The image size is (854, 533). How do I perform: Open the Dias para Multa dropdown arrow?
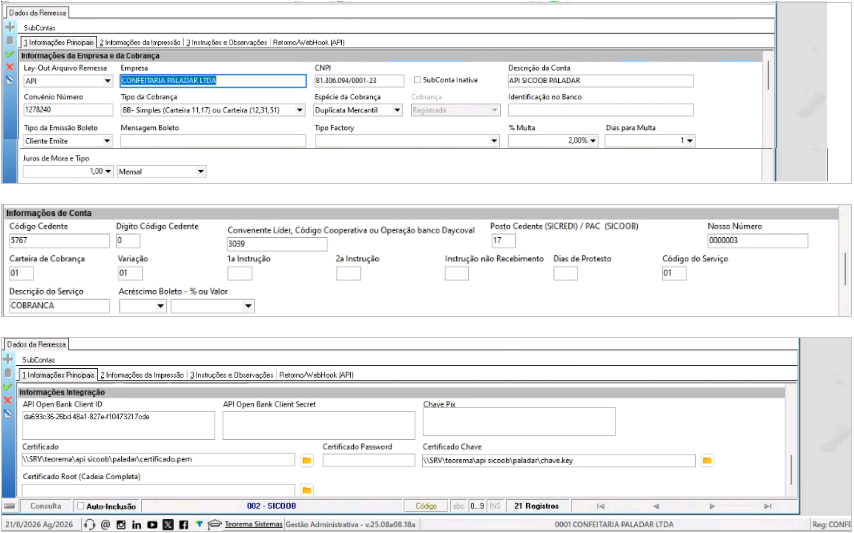691,141
